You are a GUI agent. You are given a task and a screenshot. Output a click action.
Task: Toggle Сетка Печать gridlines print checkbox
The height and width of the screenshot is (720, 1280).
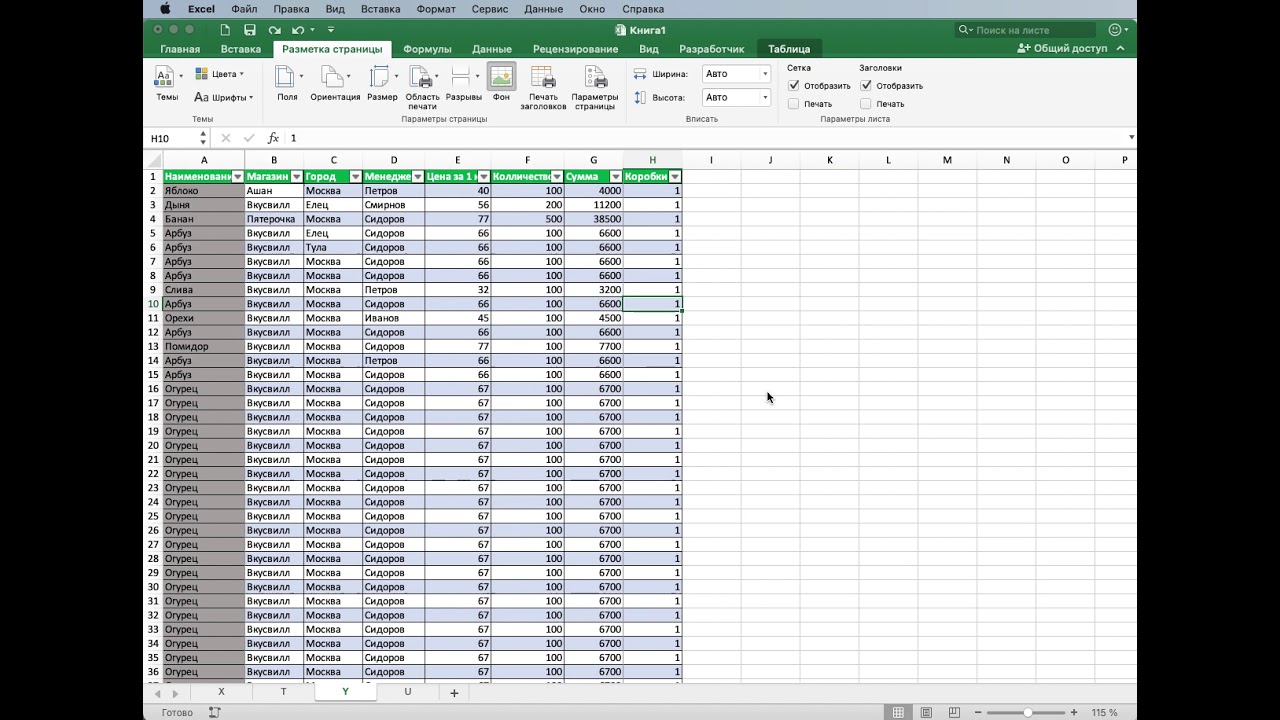(x=794, y=104)
